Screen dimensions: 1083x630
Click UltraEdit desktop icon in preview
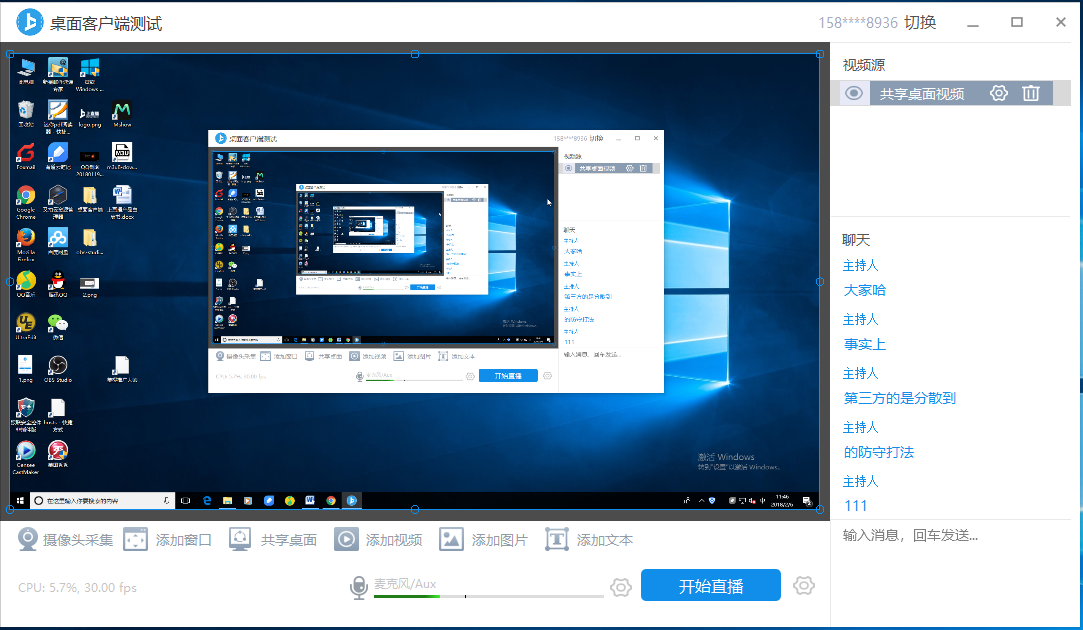[26, 326]
